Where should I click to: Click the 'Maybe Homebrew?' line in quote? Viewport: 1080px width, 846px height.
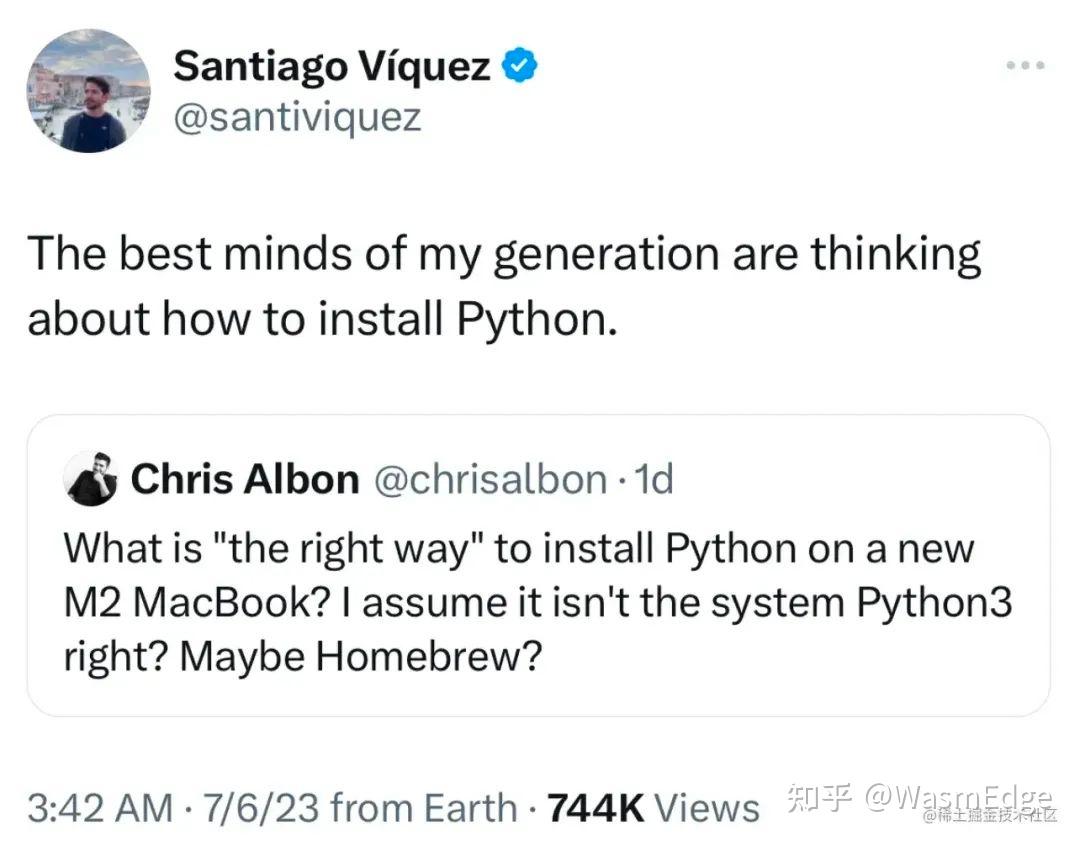coord(304,656)
